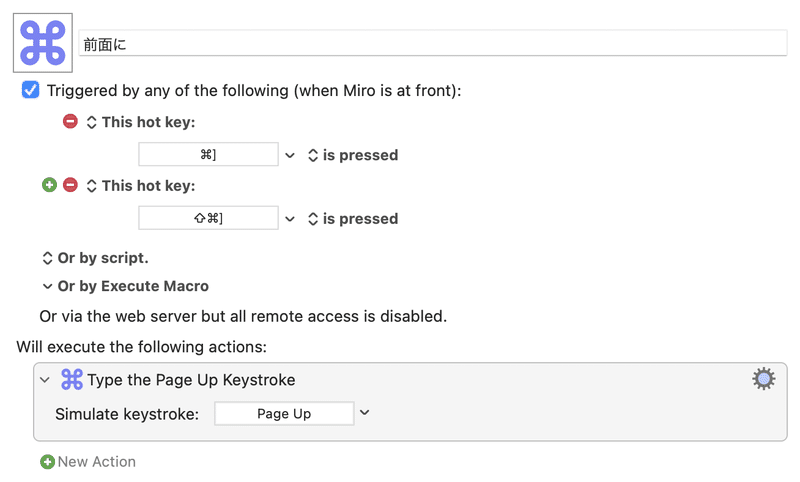Click the 'Or by script.' selector
Viewport: 800px width, 482px height.
click(x=95, y=258)
